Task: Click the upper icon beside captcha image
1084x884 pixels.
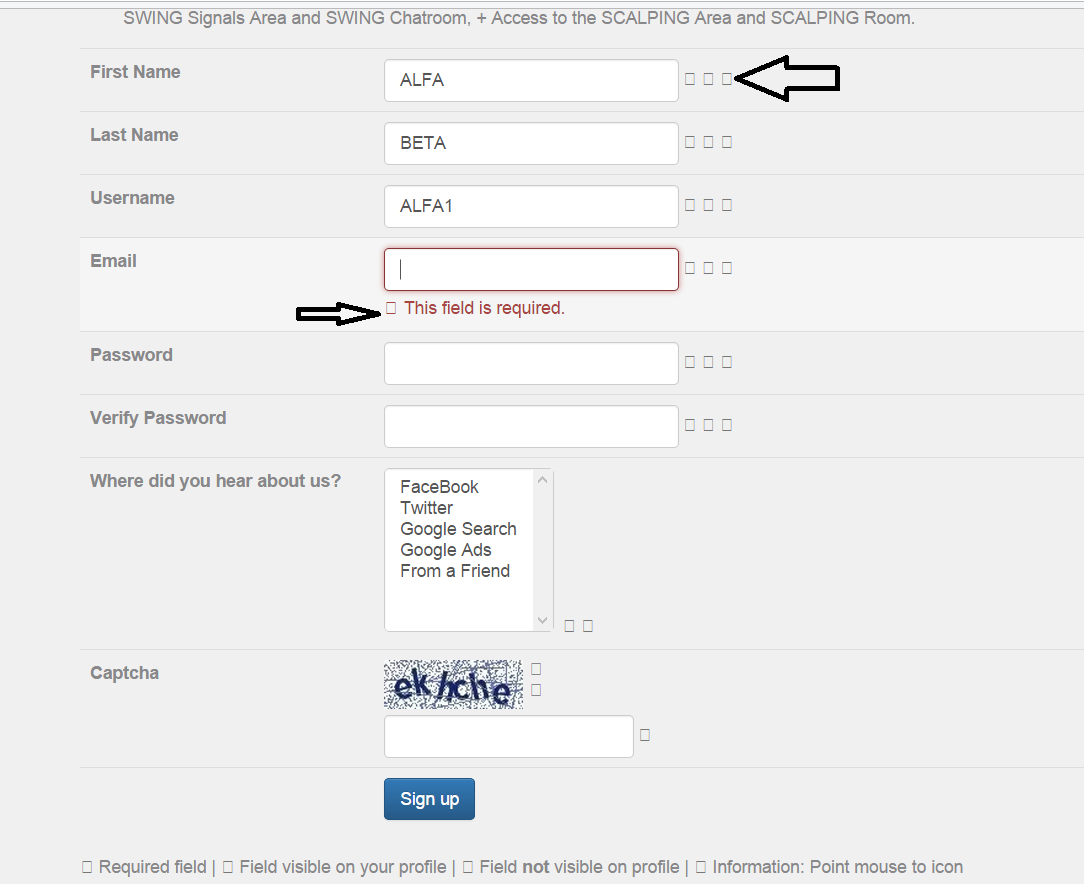Action: coord(536,668)
